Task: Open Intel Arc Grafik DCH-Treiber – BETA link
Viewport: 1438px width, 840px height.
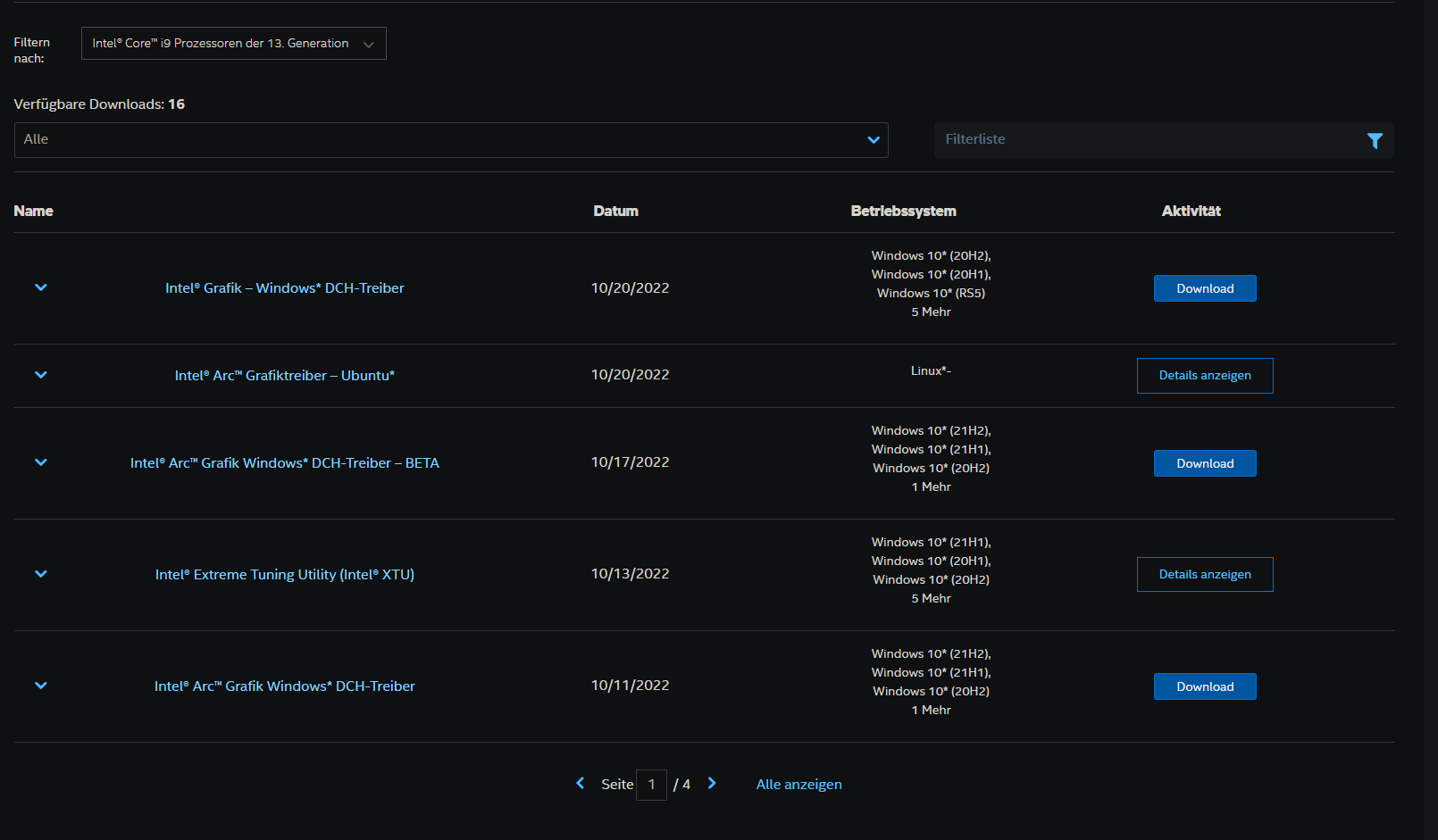Action: 285,463
